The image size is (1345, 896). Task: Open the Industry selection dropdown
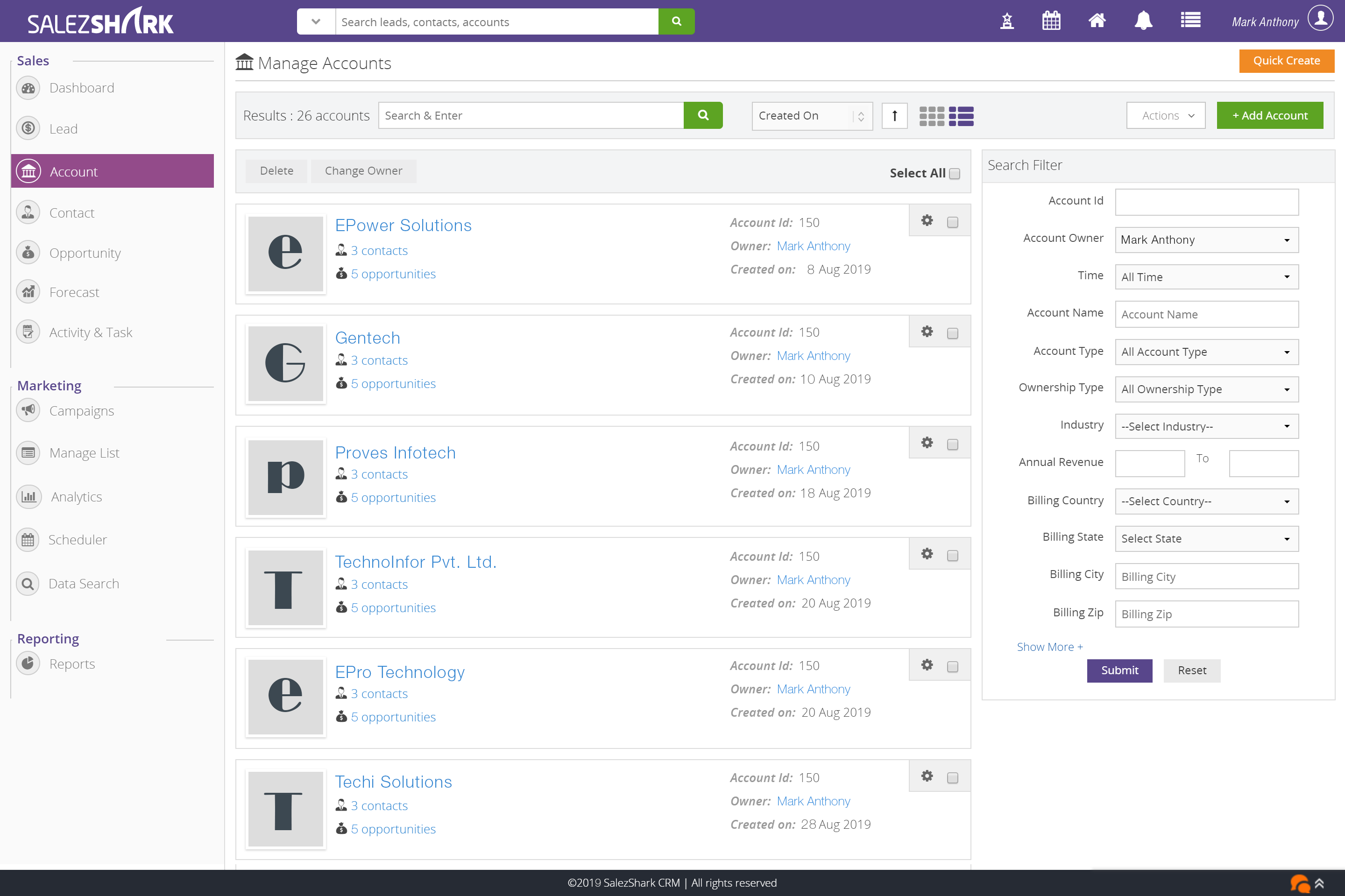tap(1206, 426)
